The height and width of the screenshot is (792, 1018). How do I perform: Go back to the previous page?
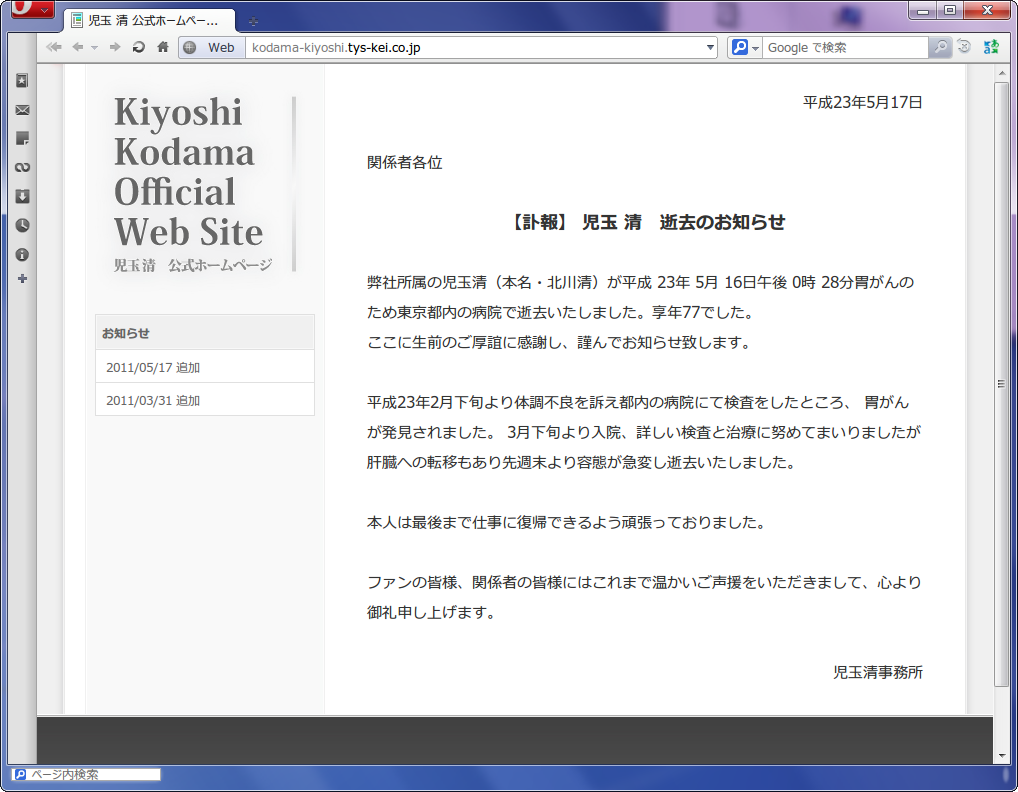[78, 47]
